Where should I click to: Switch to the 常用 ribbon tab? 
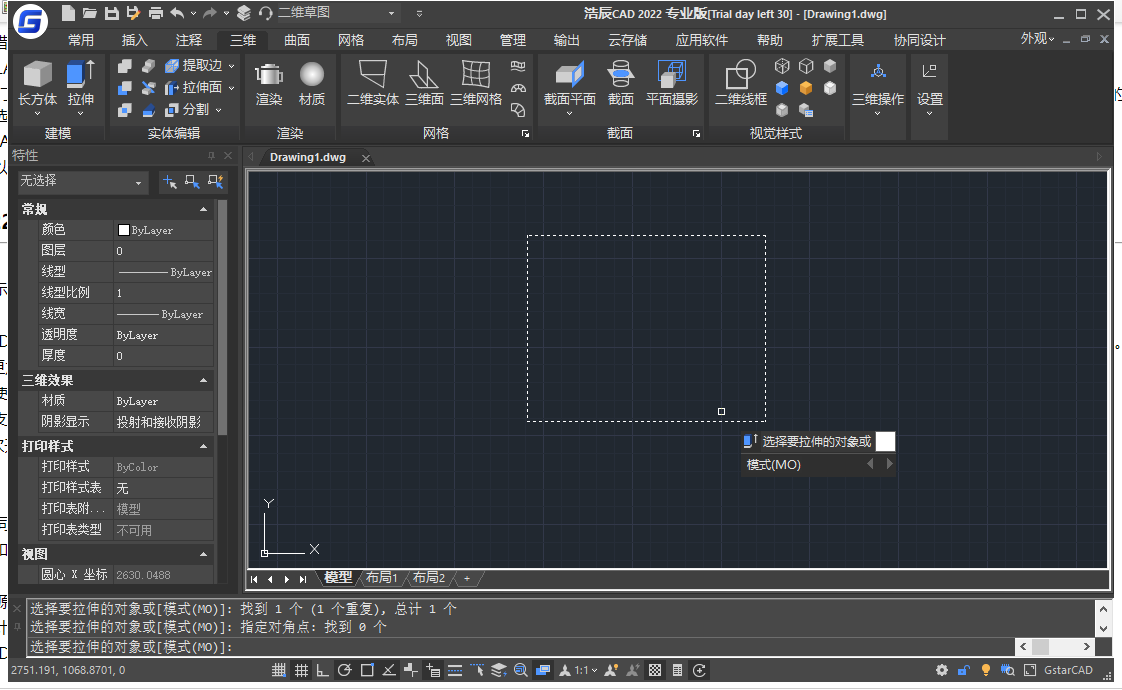click(81, 40)
